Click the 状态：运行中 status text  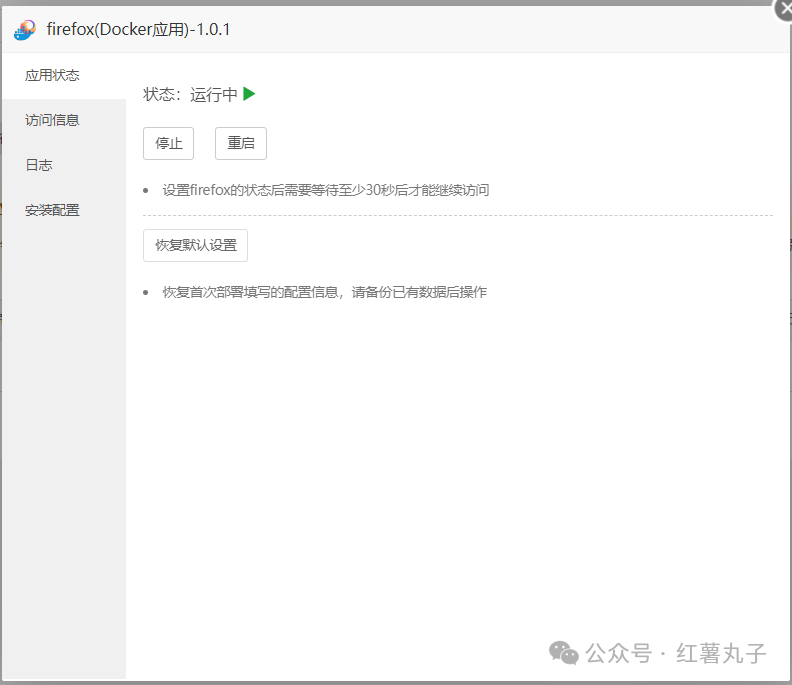pos(190,95)
